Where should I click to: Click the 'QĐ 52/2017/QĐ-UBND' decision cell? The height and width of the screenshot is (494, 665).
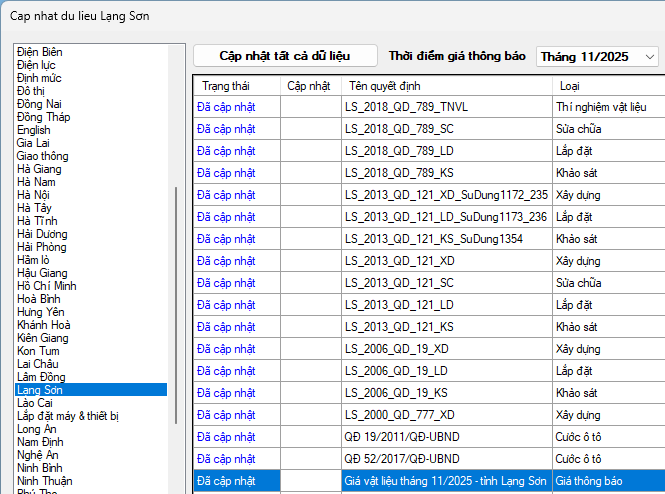[x=403, y=458]
